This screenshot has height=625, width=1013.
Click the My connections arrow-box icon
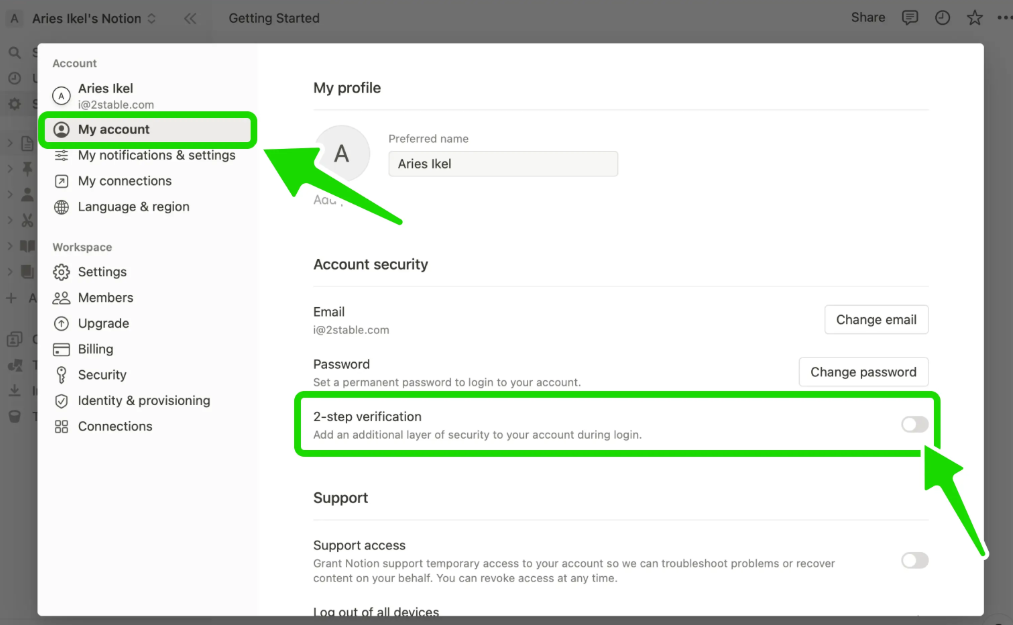[x=61, y=182]
